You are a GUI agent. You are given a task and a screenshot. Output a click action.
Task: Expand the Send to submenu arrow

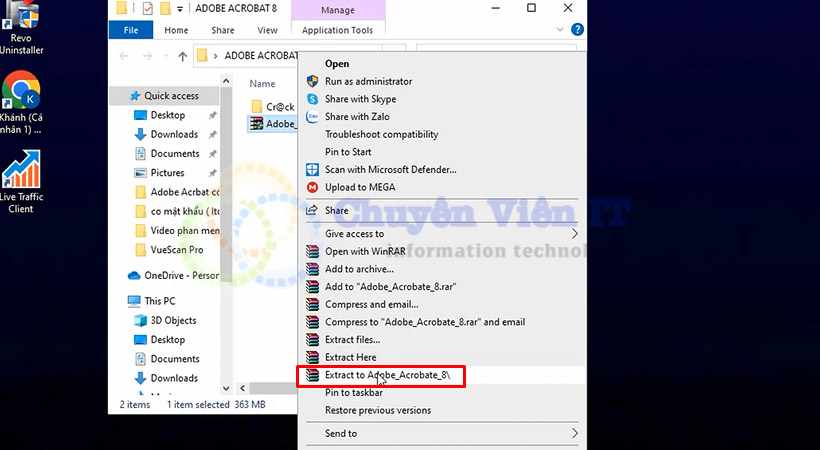(574, 433)
